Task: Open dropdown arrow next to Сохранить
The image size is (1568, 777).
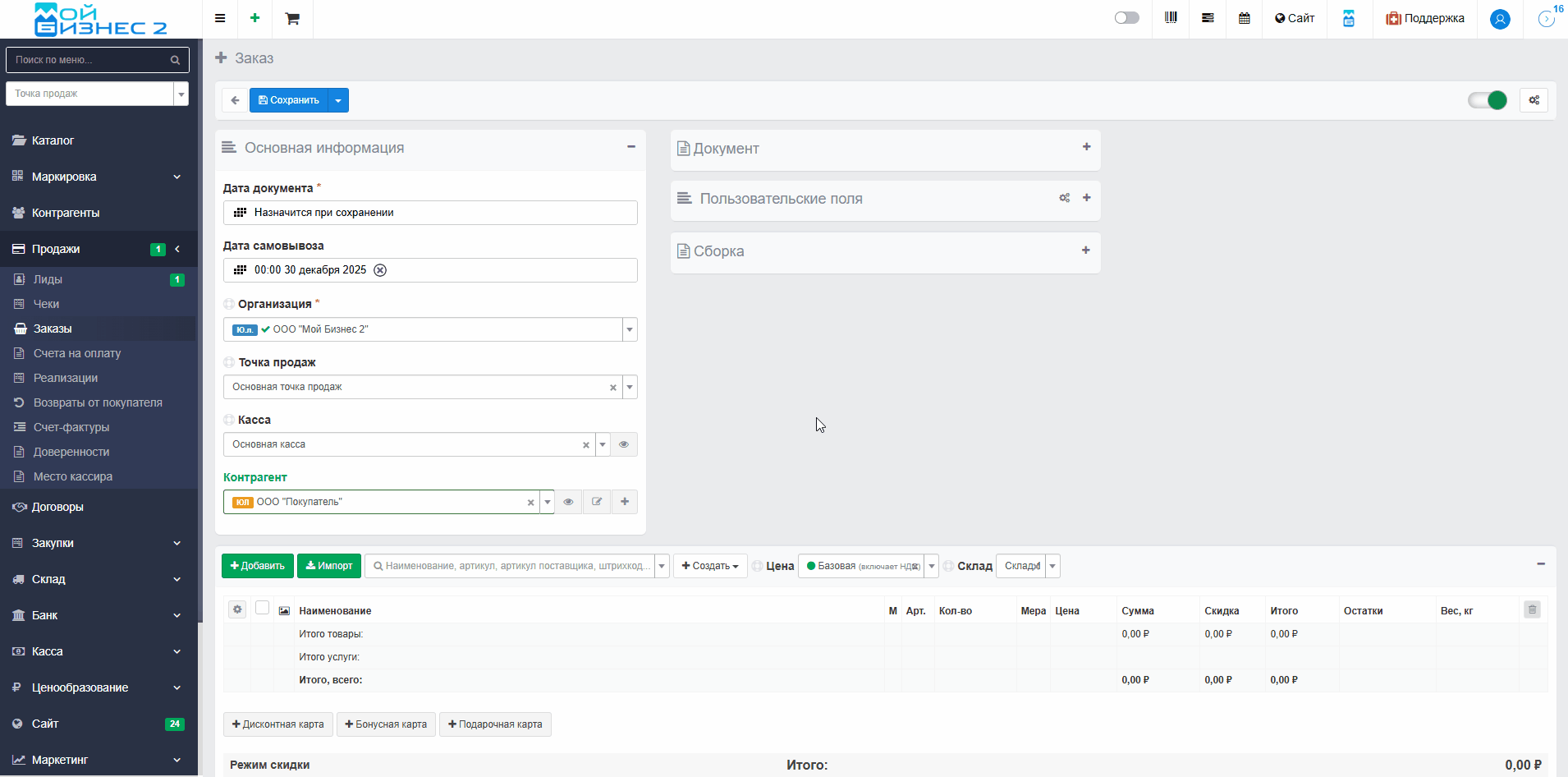Action: [338, 100]
